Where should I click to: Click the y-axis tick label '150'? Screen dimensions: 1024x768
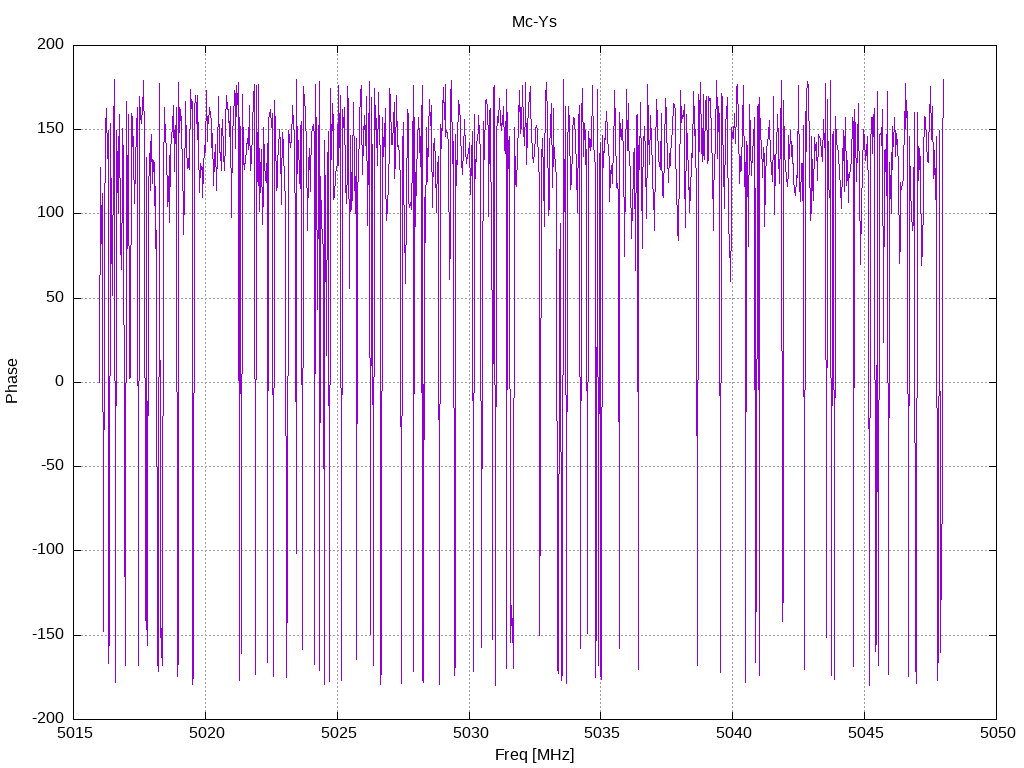tap(51, 129)
